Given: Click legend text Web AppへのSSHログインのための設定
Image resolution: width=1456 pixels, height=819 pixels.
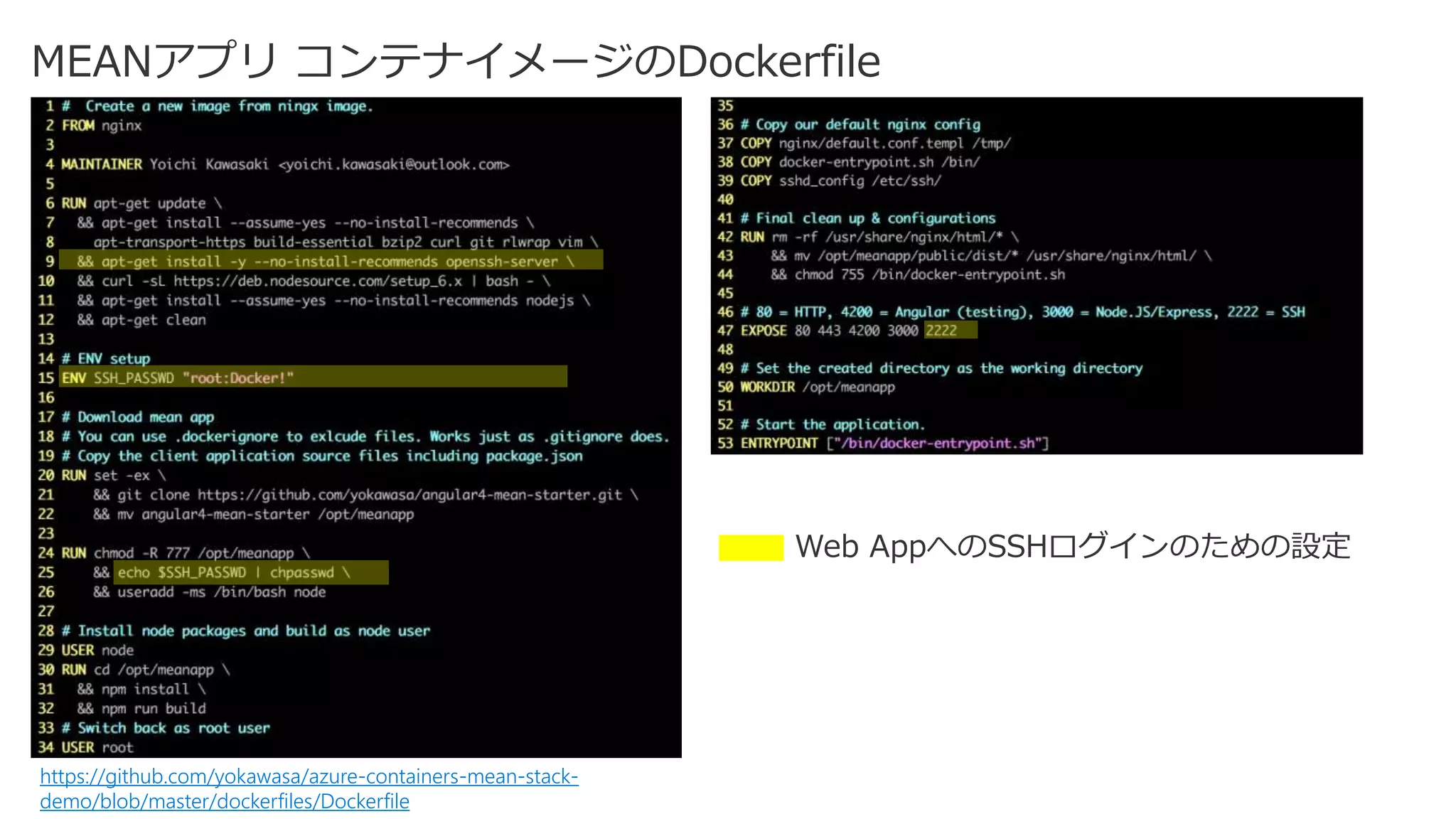Looking at the screenshot, I should pos(1073,547).
